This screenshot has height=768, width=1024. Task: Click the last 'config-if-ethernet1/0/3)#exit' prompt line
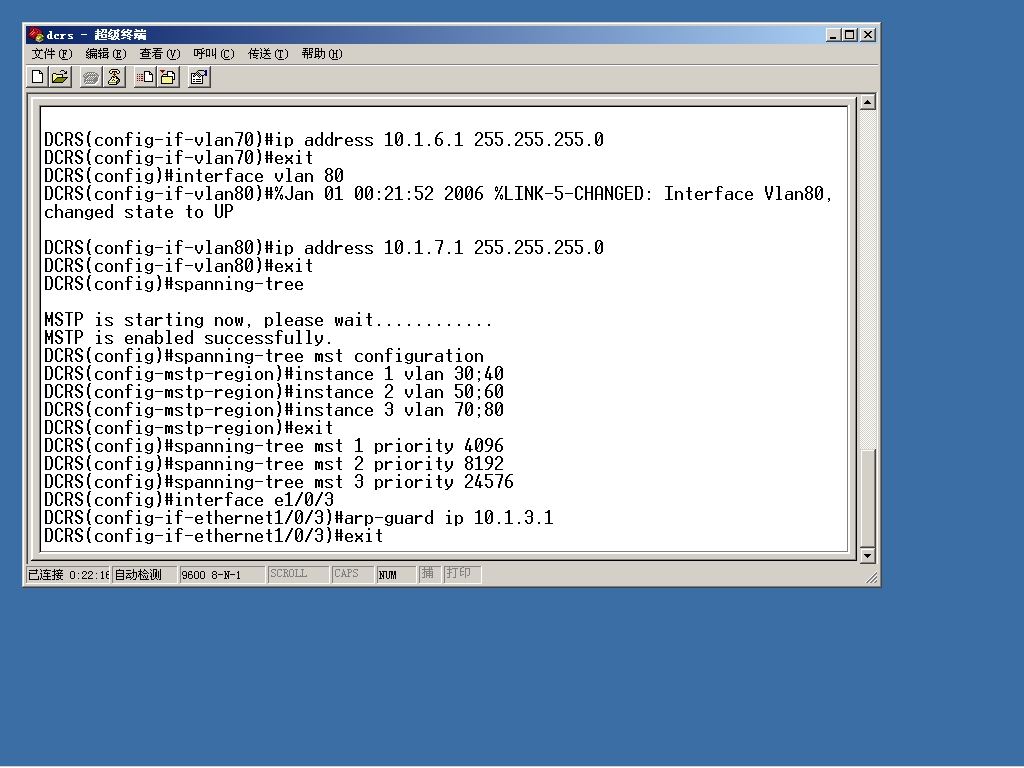(x=214, y=536)
